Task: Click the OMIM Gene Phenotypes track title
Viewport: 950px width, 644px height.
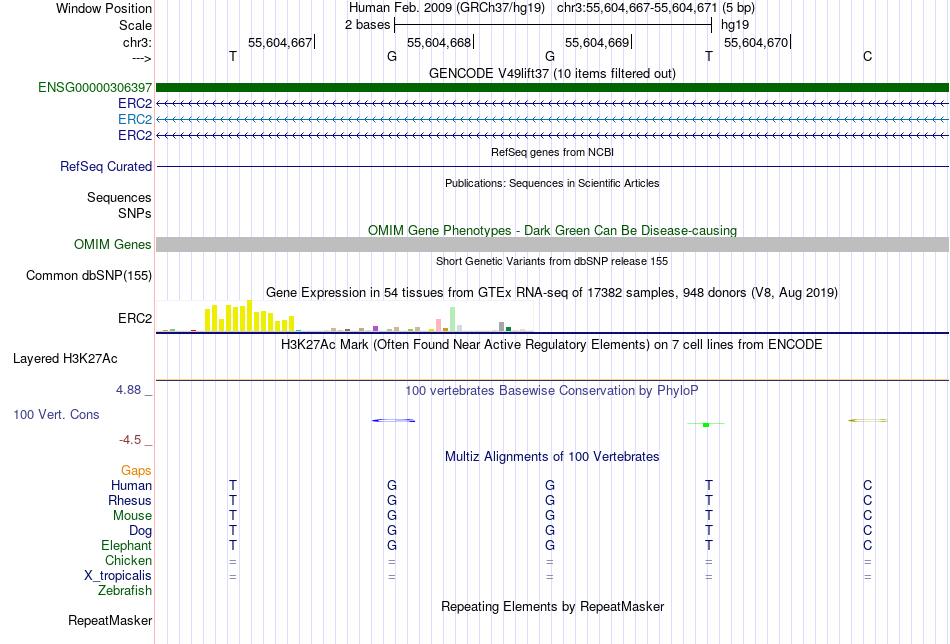Action: click(x=552, y=230)
